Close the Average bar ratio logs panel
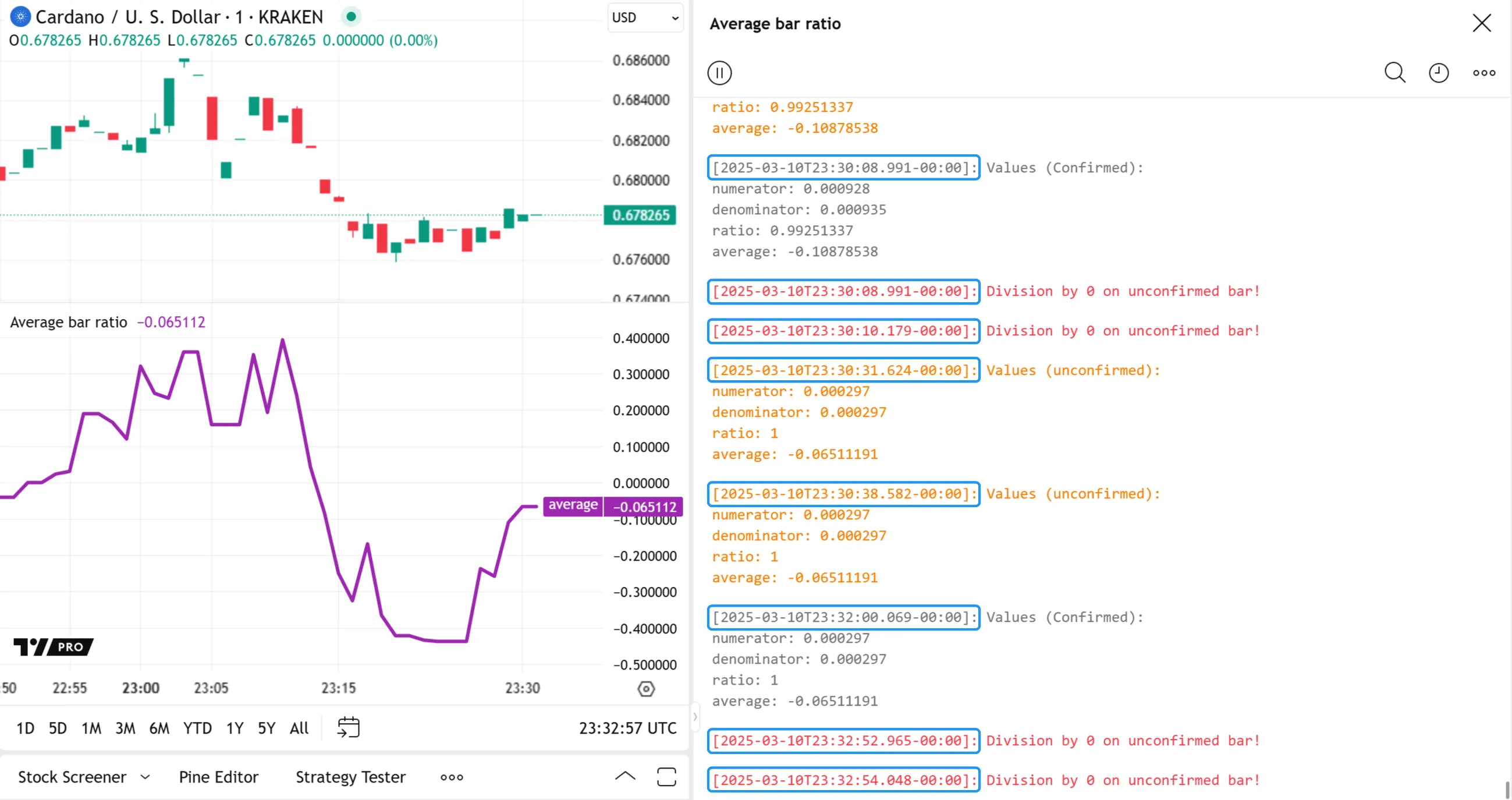The height and width of the screenshot is (800, 1512). point(1482,23)
